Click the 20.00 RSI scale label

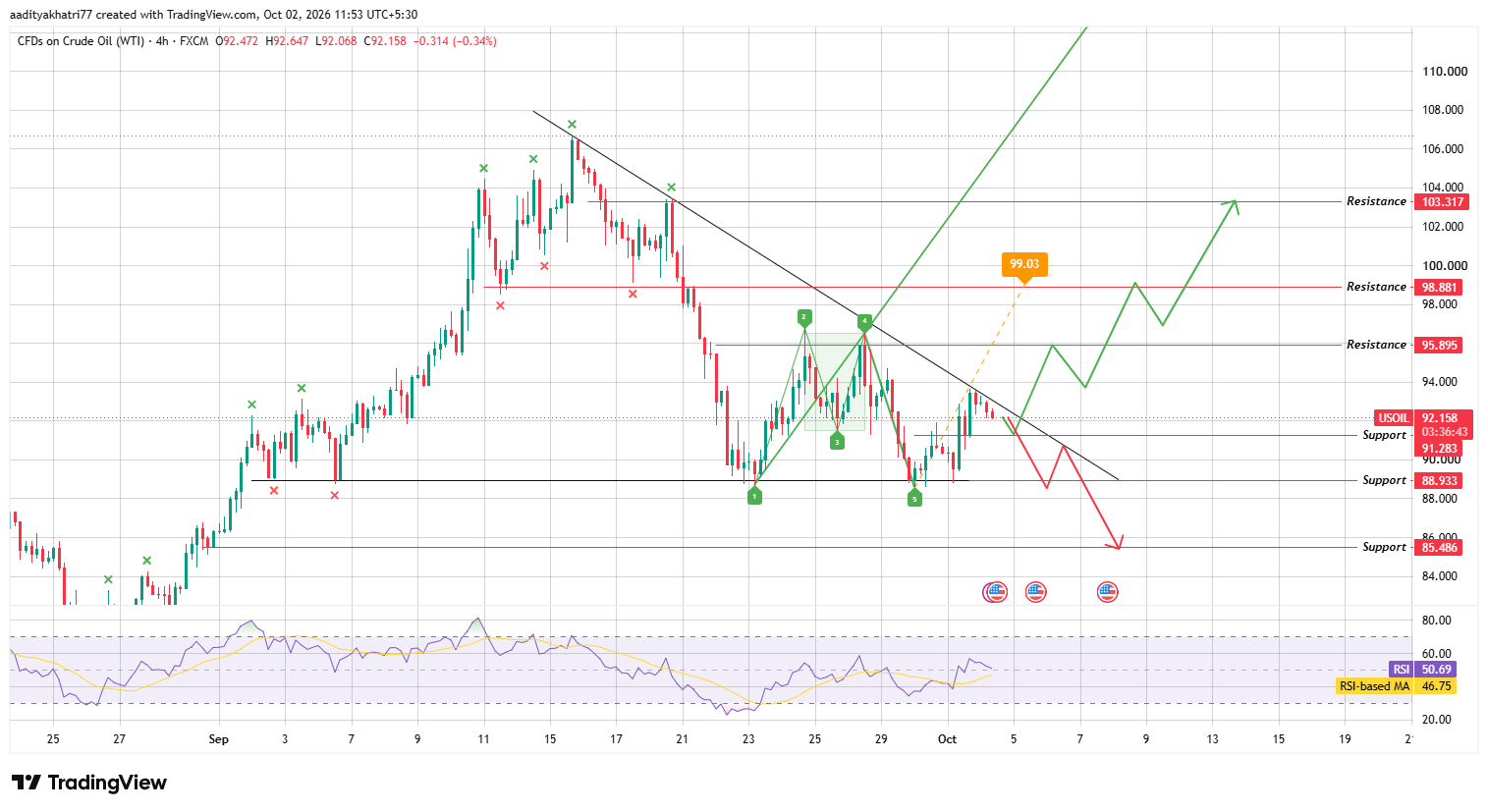coord(1436,720)
